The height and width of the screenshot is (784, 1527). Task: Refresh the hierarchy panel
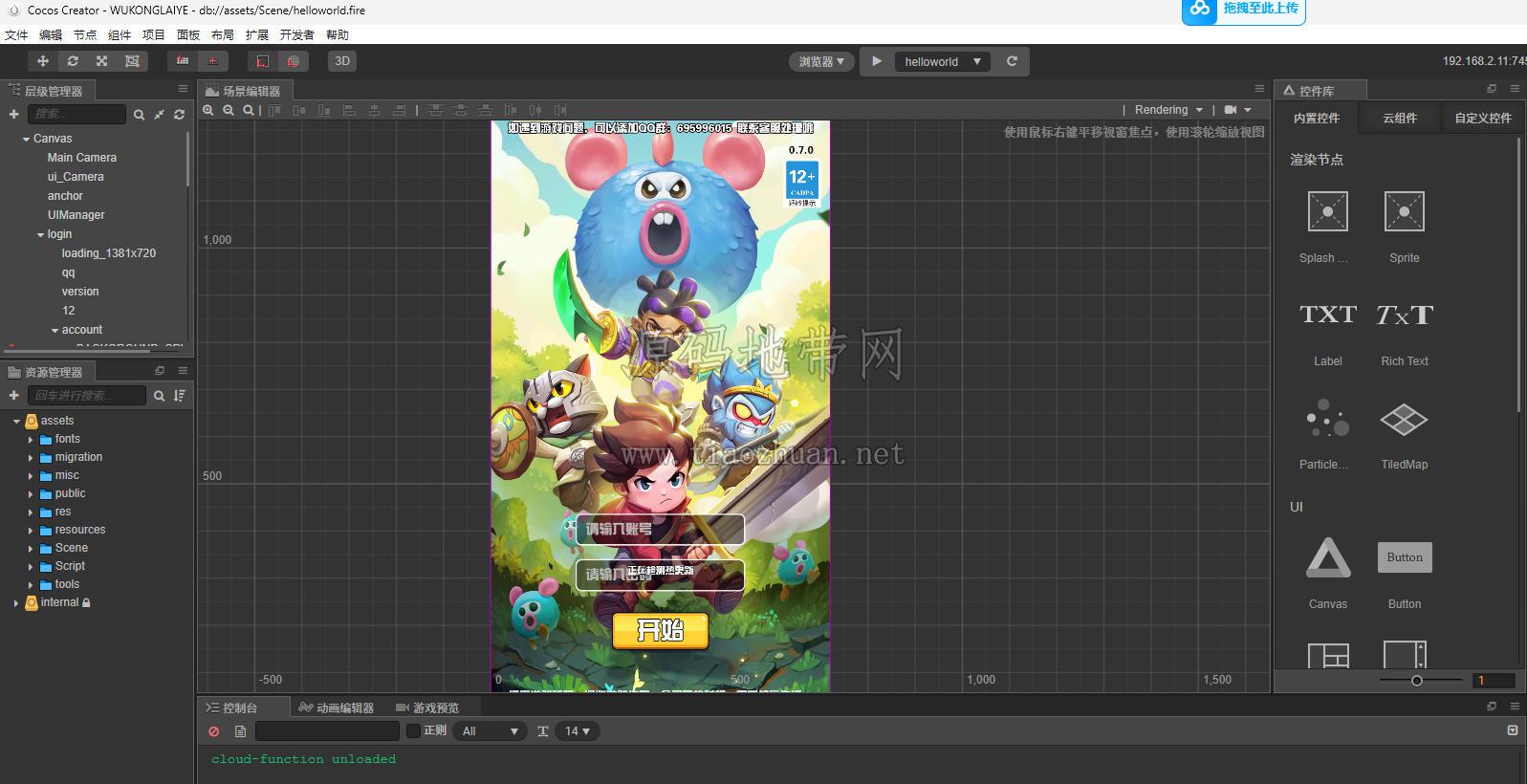[x=179, y=115]
